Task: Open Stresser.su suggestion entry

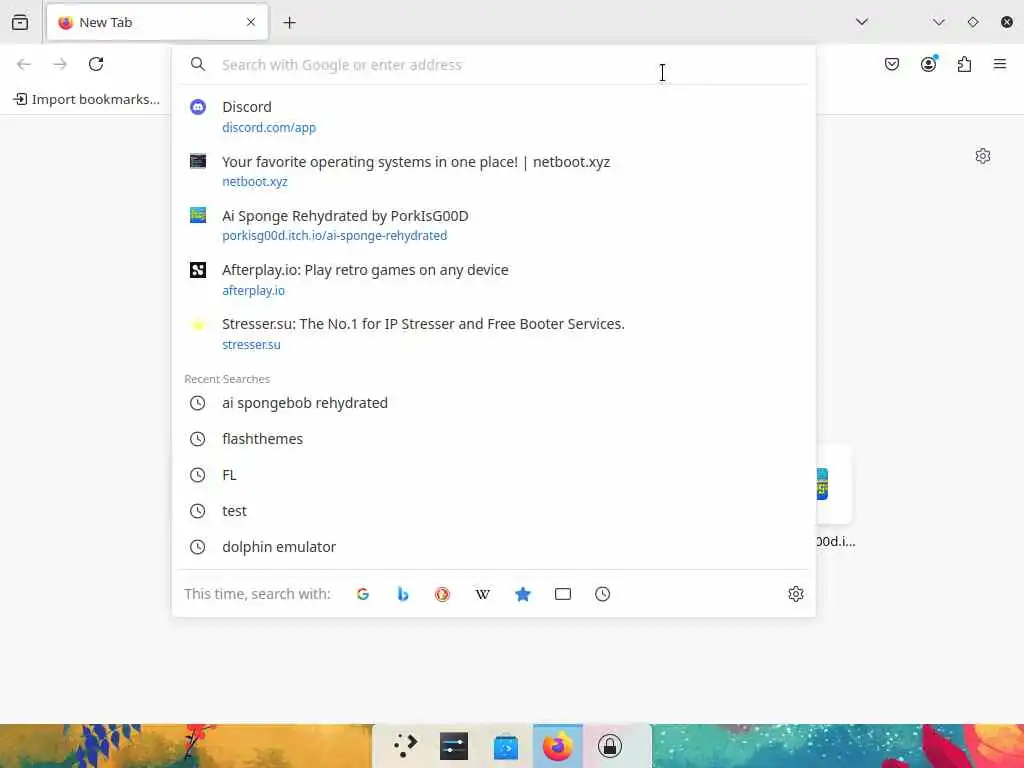Action: point(494,334)
